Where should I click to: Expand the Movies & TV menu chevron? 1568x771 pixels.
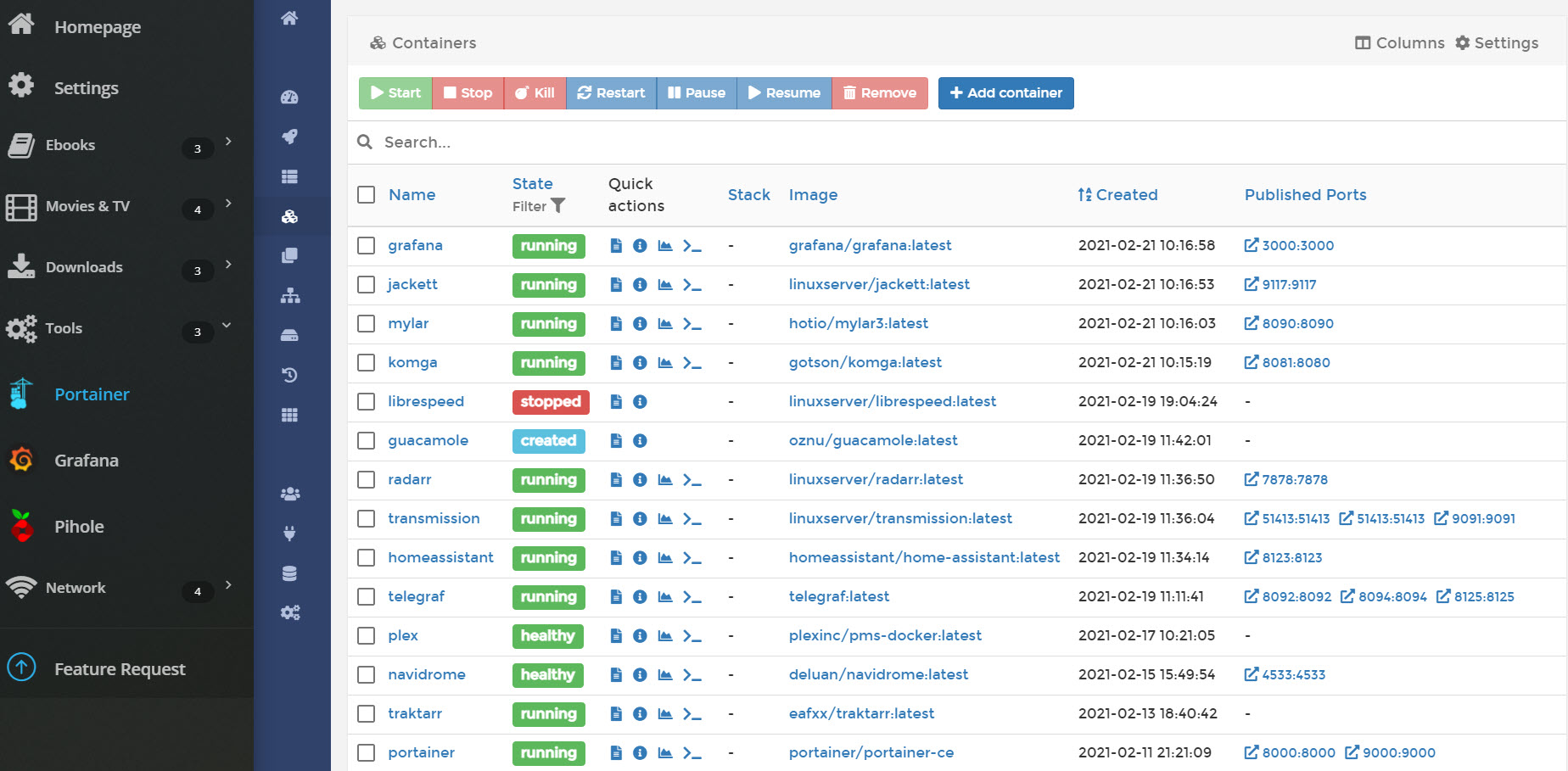pos(228,204)
